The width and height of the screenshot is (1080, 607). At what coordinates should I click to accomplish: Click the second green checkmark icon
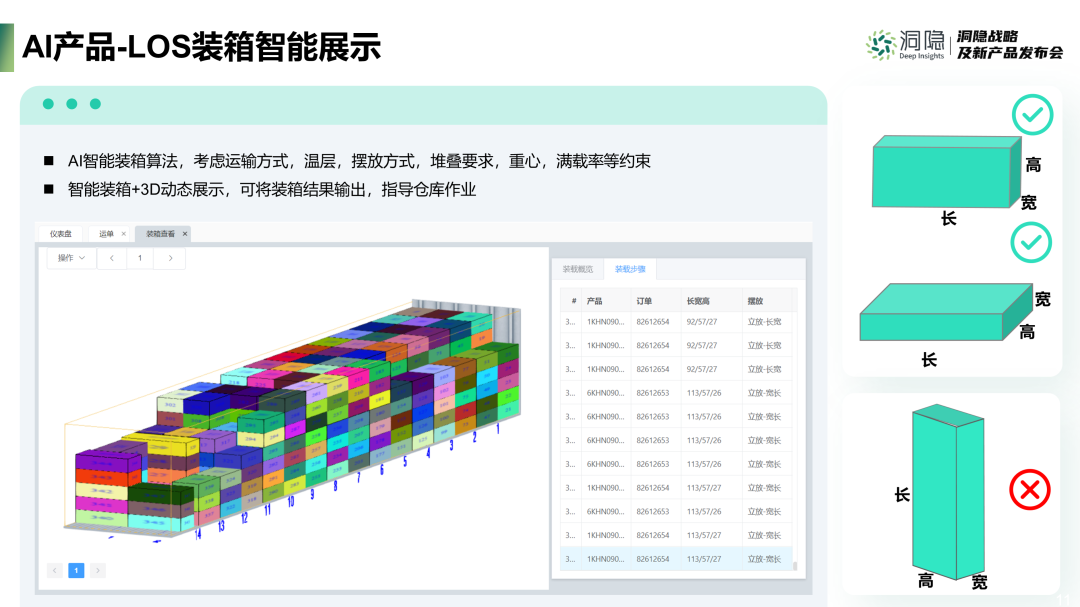tap(1030, 242)
